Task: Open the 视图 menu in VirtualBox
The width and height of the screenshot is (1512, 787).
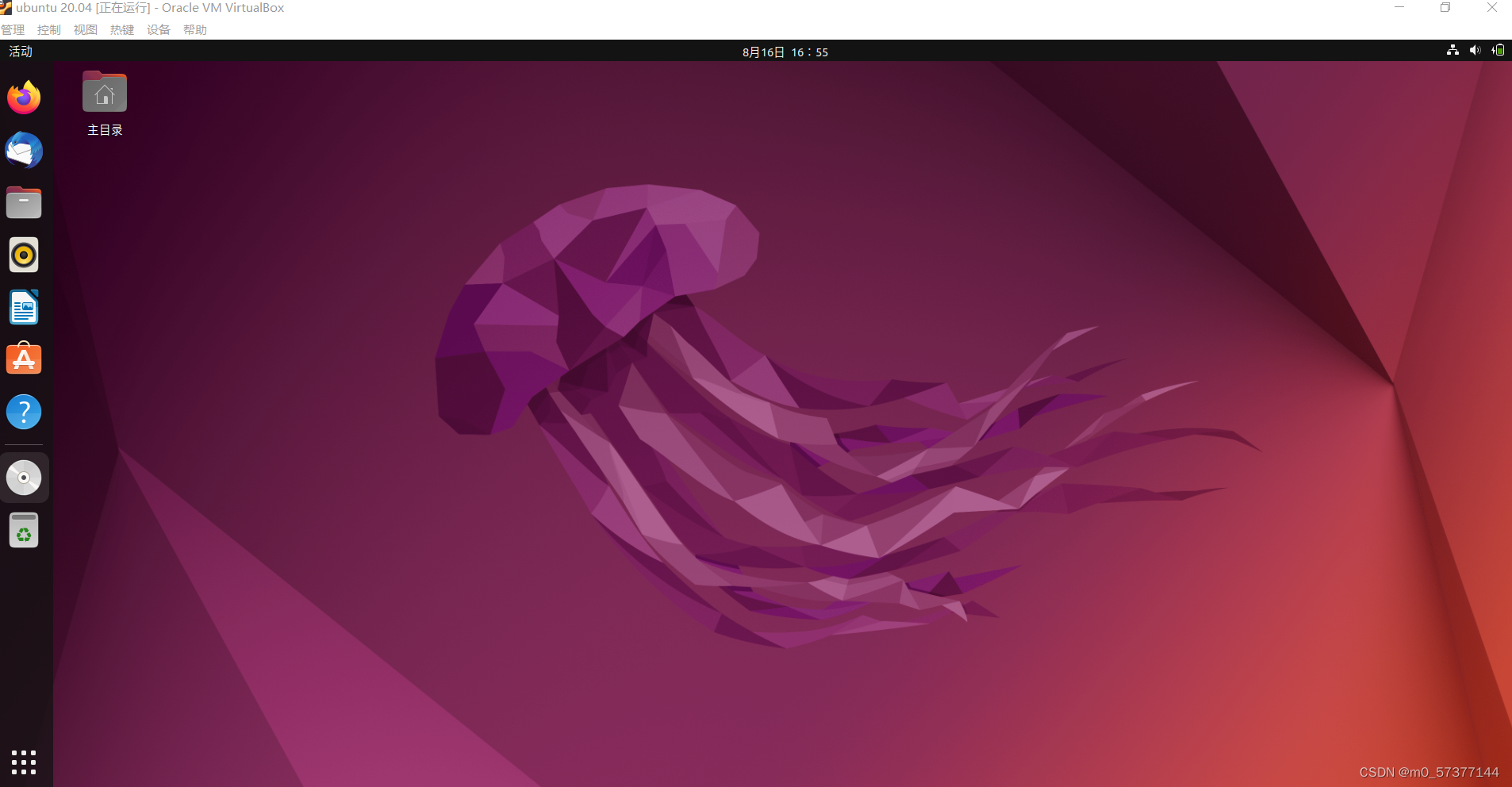Action: click(86, 30)
